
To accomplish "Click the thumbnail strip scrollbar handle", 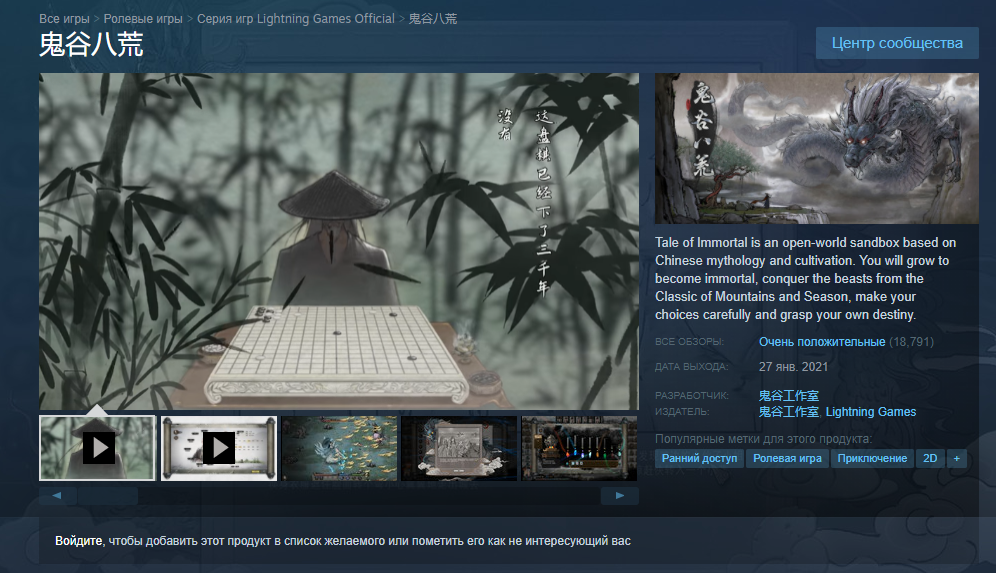I will pyautogui.click(x=107, y=495).
